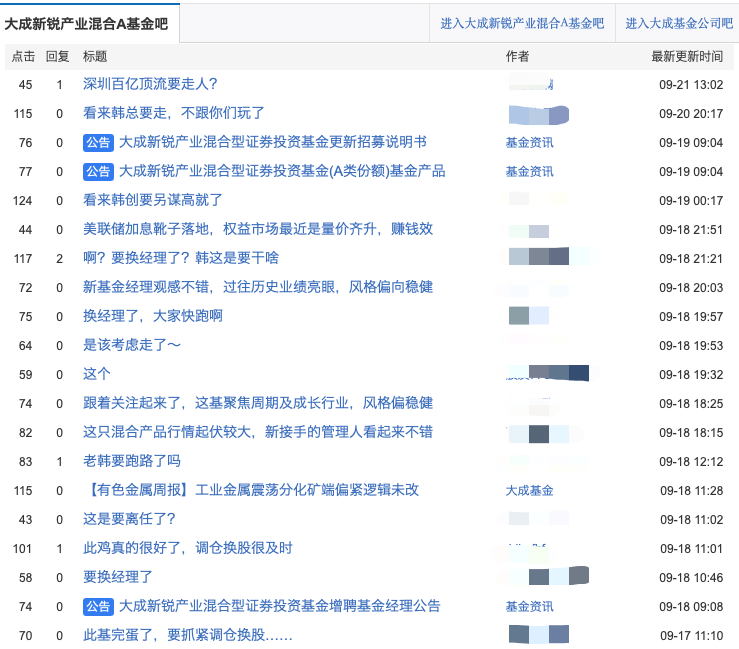Click timestamp 09-20 20:17
This screenshot has height=649, width=739.
691,114
